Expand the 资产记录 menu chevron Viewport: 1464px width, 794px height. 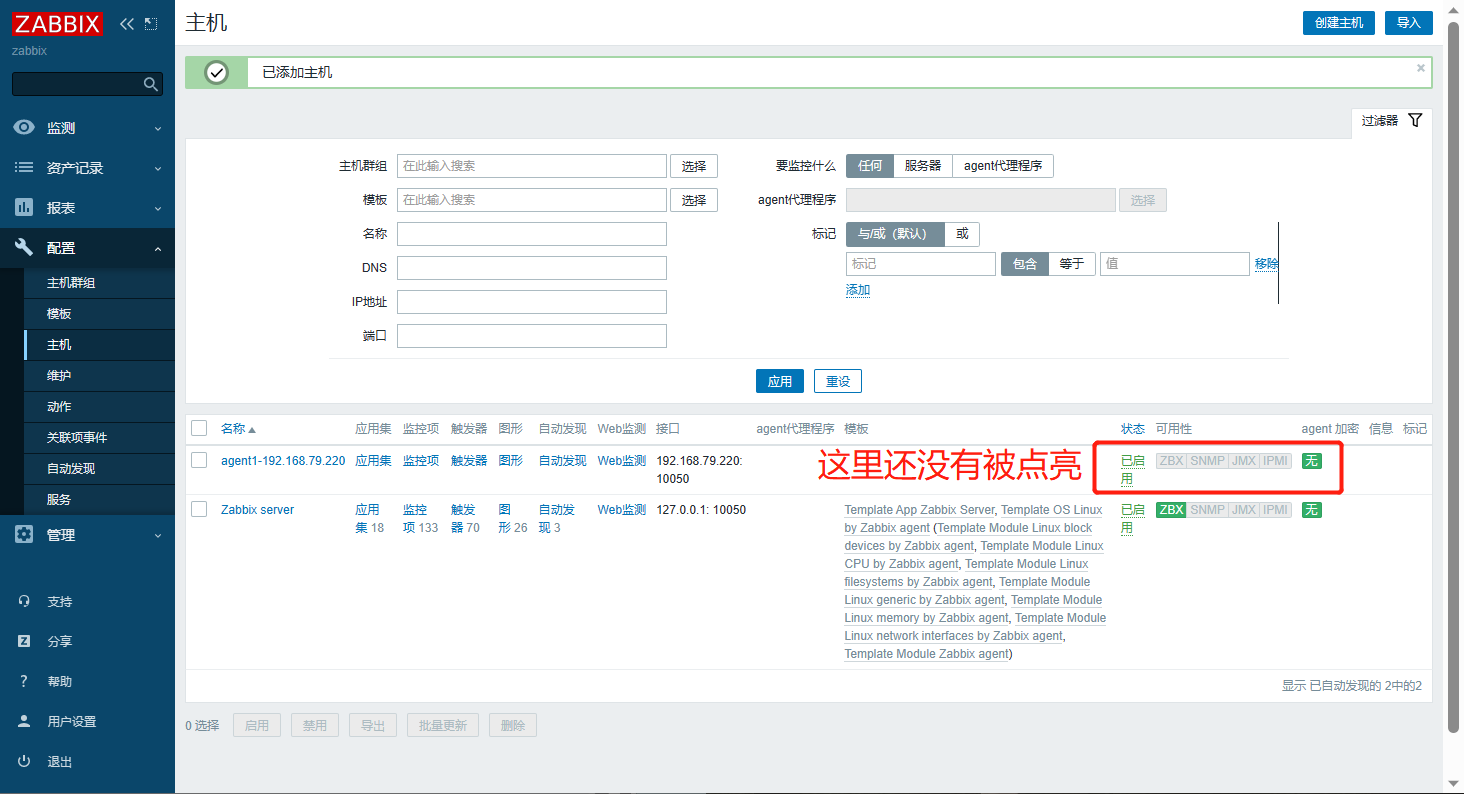158,168
